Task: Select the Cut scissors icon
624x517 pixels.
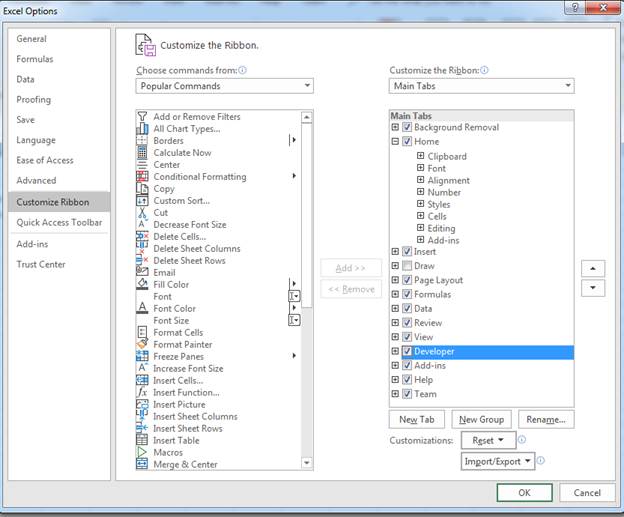Action: [142, 213]
